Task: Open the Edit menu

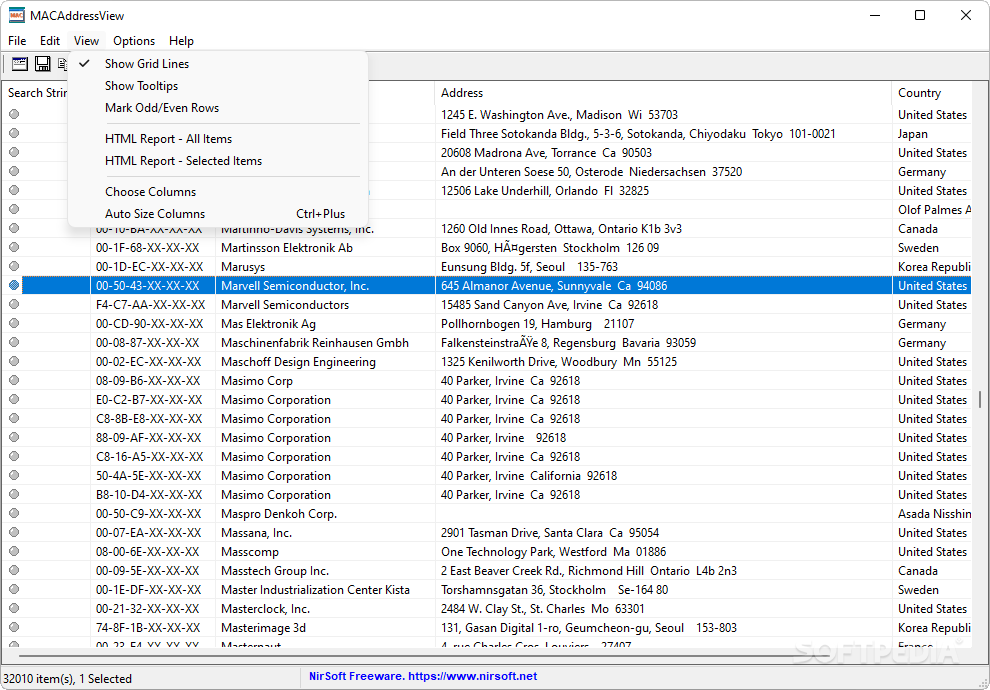Action: (50, 41)
